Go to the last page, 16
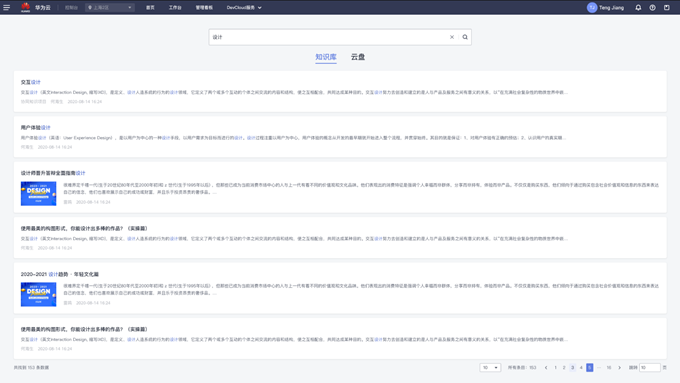Image resolution: width=680 pixels, height=383 pixels. click(609, 367)
